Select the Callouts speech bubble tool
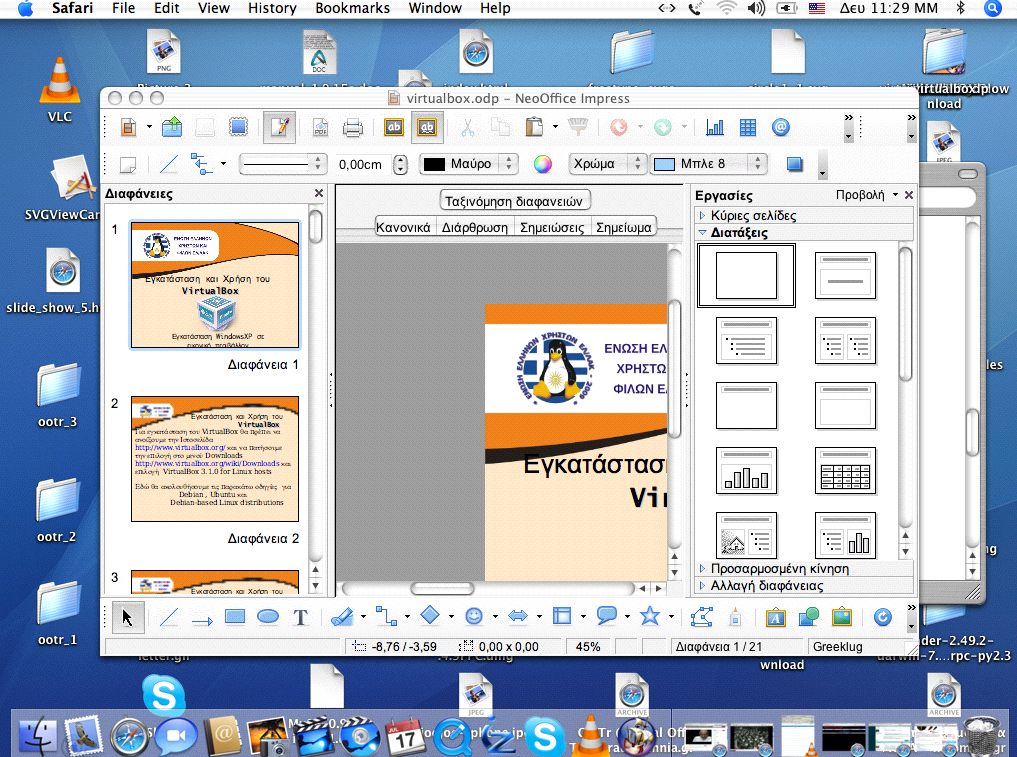The image size is (1017, 757). (x=606, y=616)
